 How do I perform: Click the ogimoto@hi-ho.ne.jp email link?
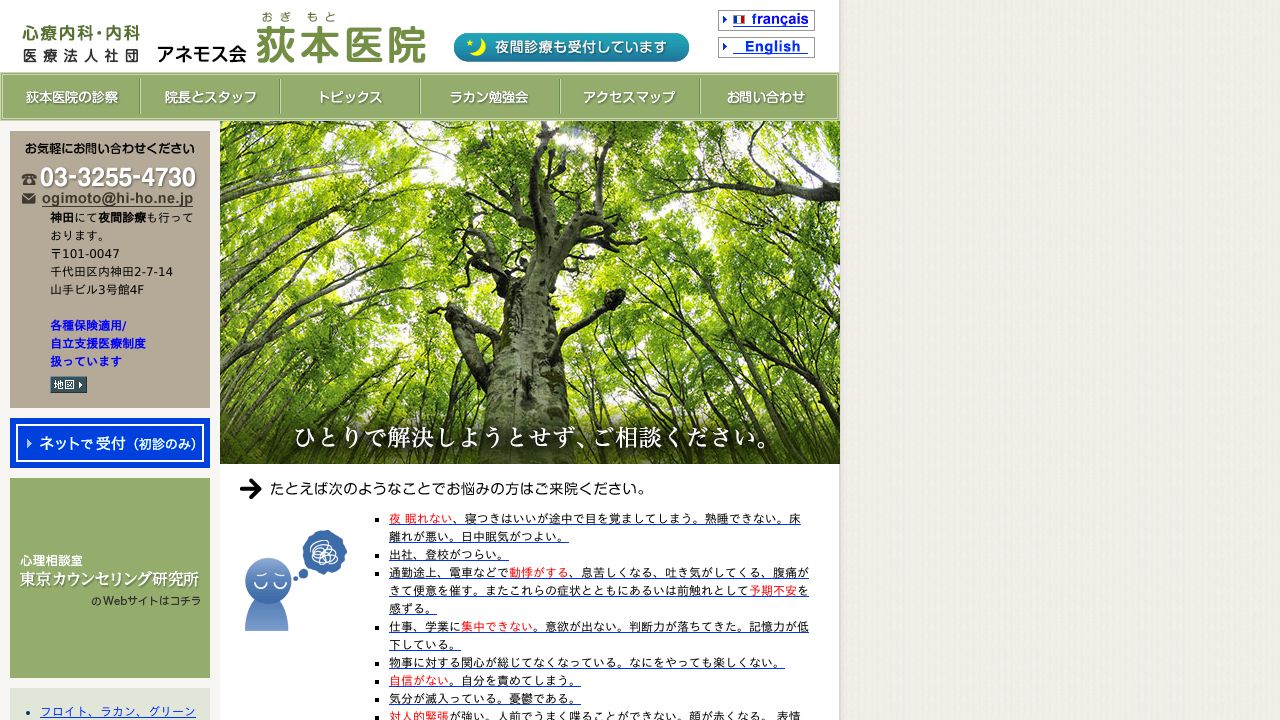point(116,198)
